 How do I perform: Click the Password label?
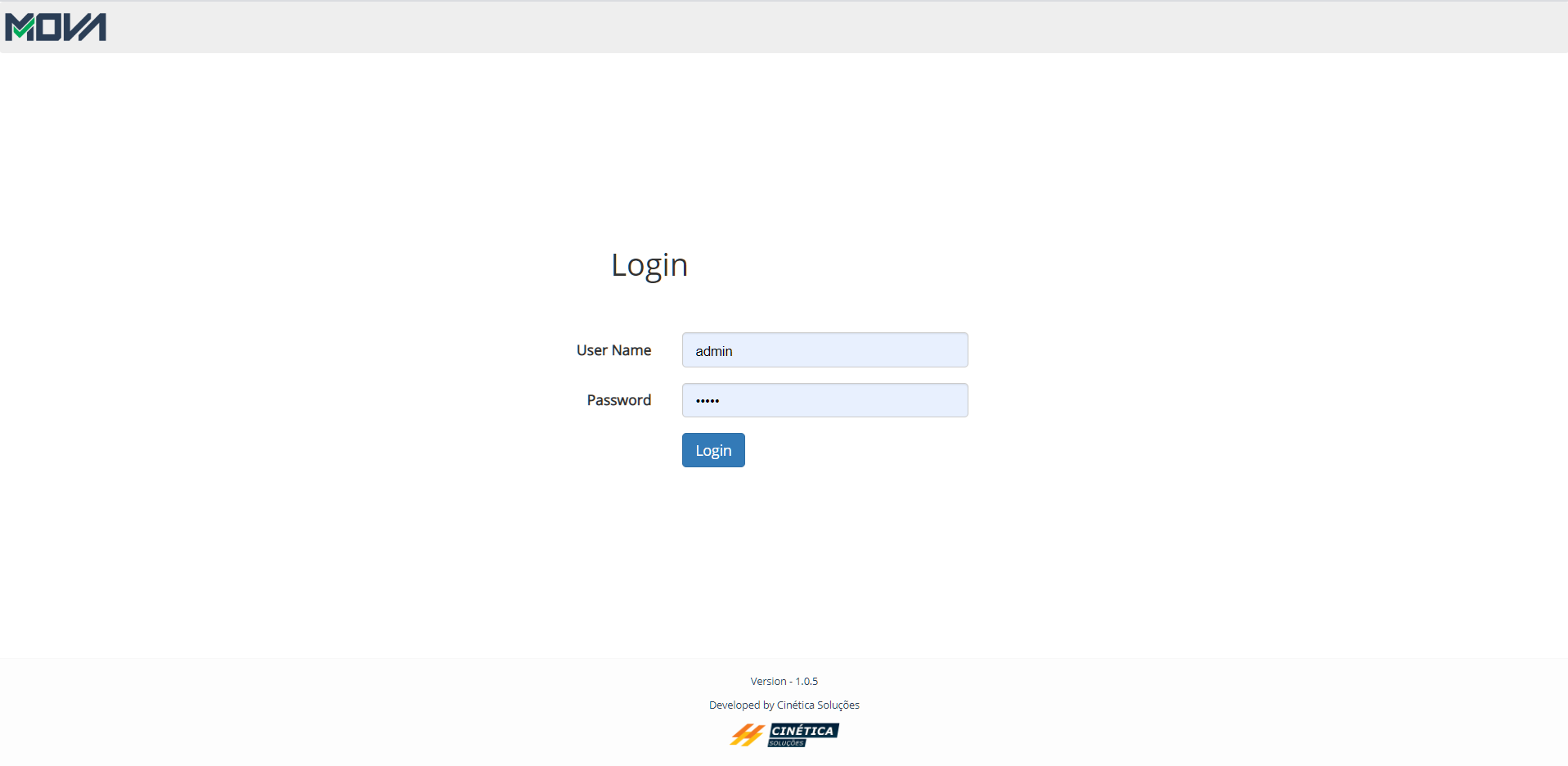tap(618, 400)
